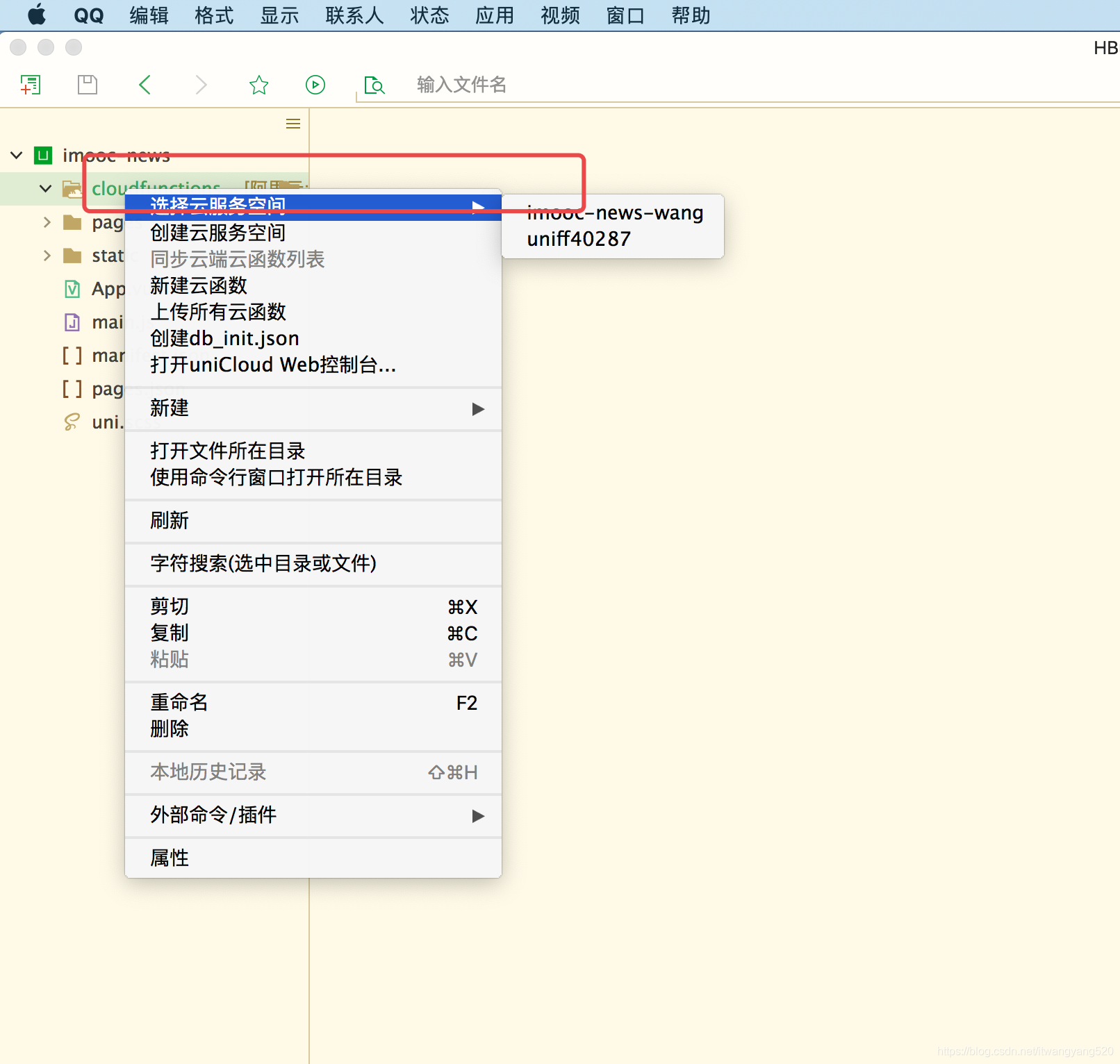Viewport: 1120px width, 1064px height.
Task: Click the run play icon in toolbar
Action: [x=315, y=85]
